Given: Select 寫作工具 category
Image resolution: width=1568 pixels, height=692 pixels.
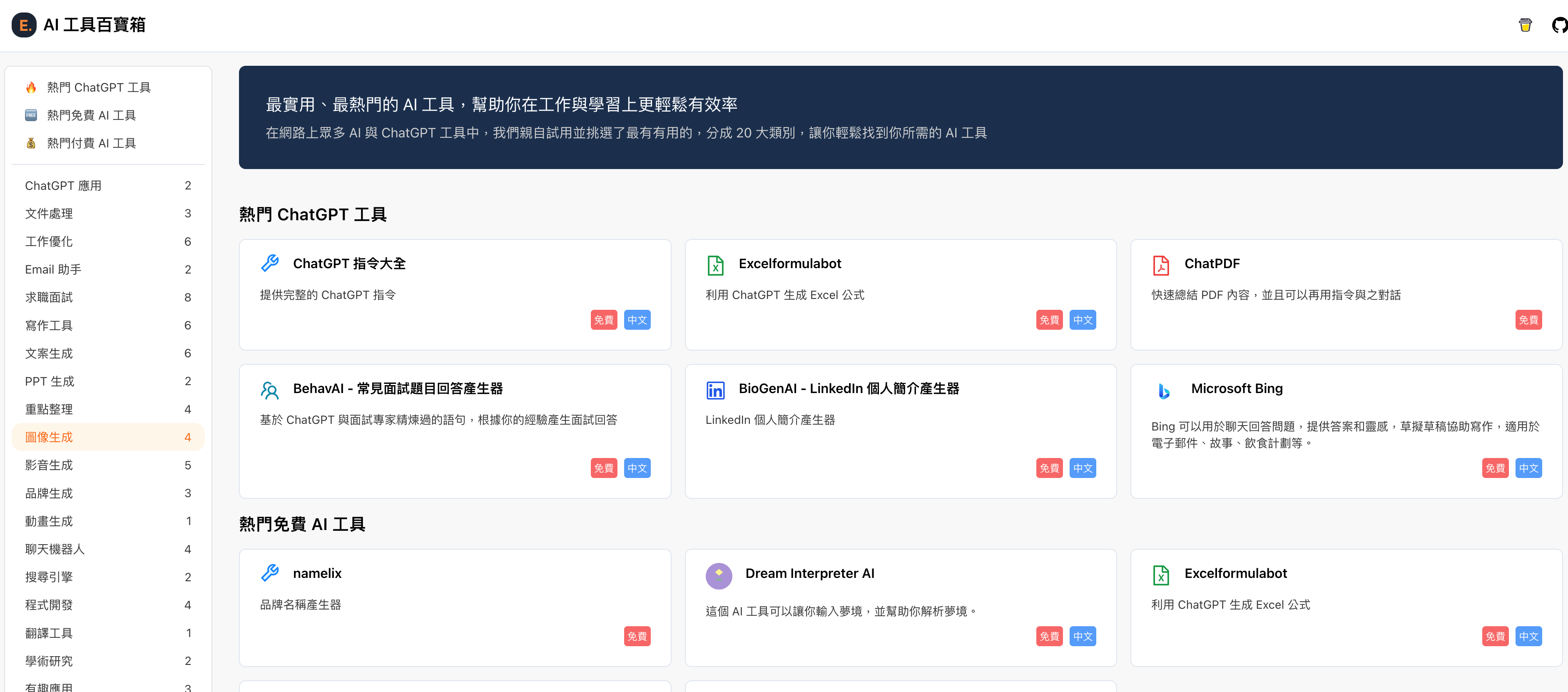Looking at the screenshot, I should point(108,326).
